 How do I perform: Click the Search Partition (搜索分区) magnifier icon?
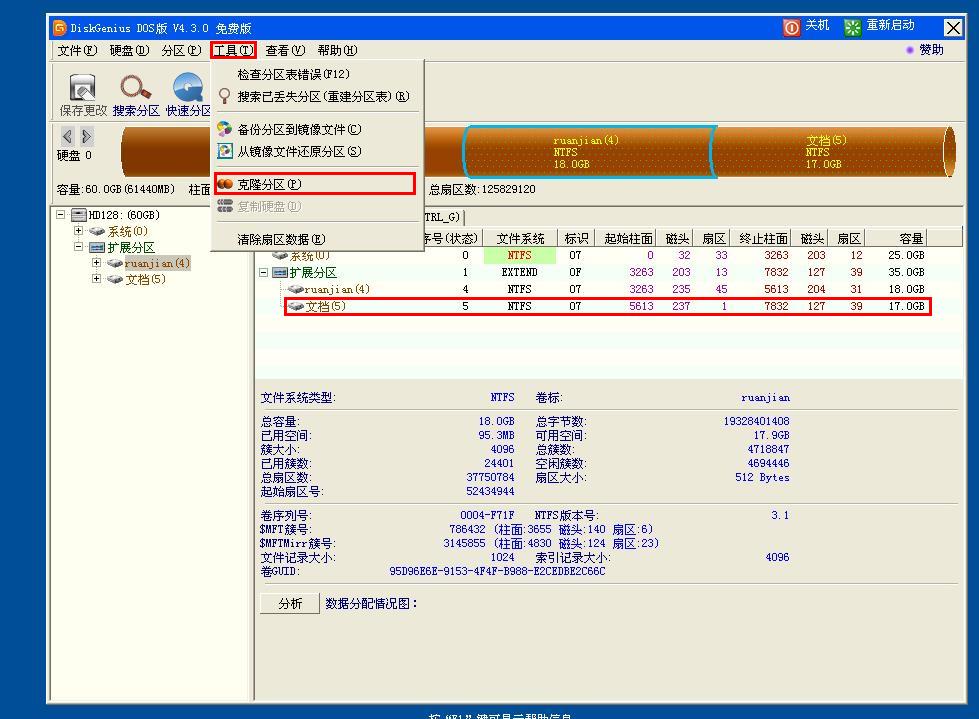point(135,87)
